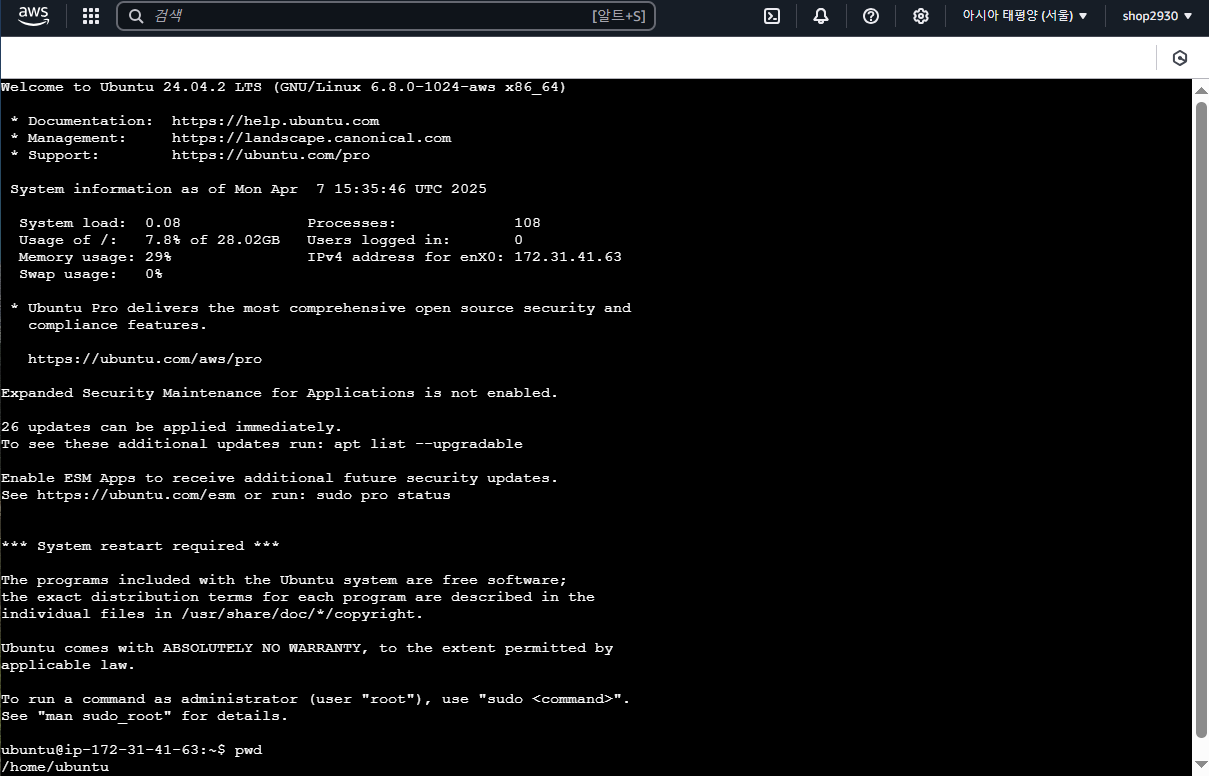1209x776 pixels.
Task: Click the 'sudo pro status' text
Action: 384,495
